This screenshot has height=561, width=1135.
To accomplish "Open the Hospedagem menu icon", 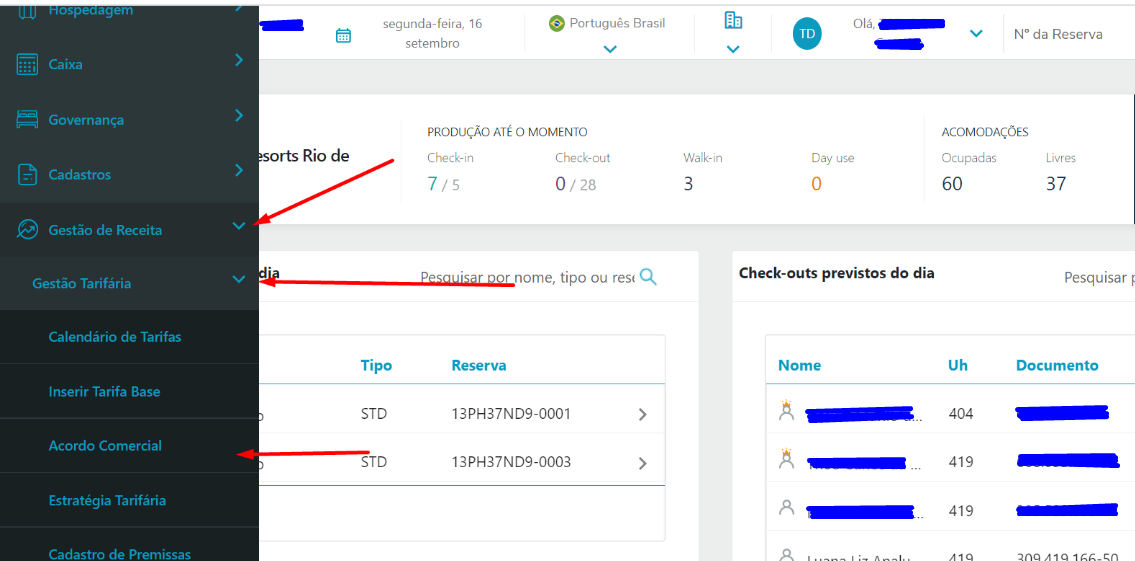I will (27, 10).
